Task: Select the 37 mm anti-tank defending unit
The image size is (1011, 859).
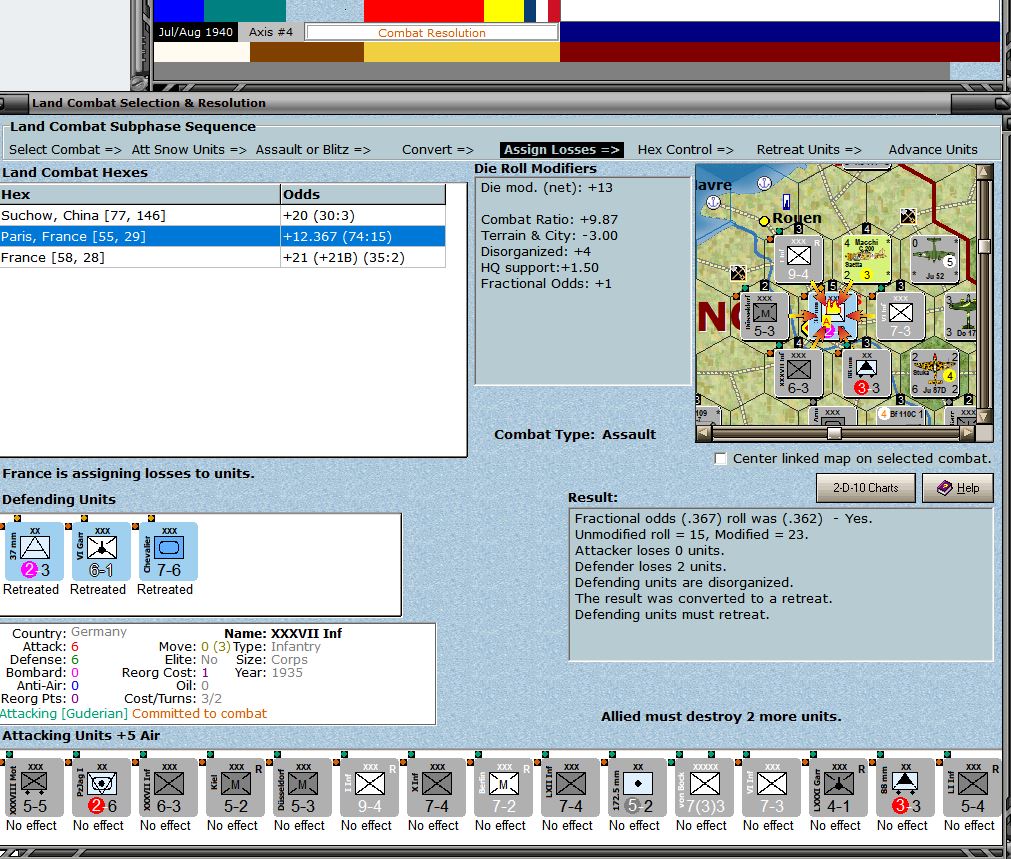Action: click(34, 551)
